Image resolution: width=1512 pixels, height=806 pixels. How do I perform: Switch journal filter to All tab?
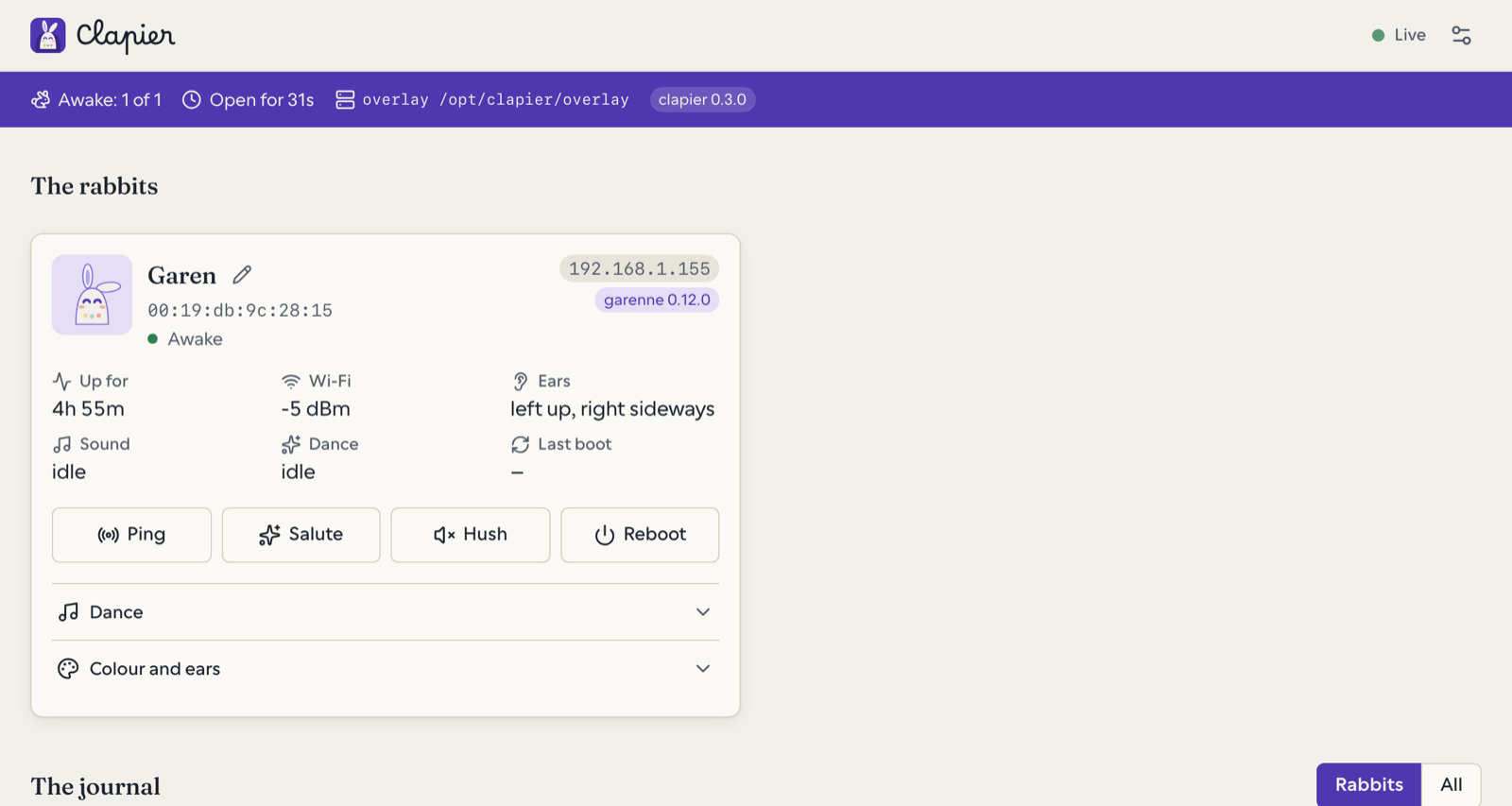pyautogui.click(x=1451, y=784)
